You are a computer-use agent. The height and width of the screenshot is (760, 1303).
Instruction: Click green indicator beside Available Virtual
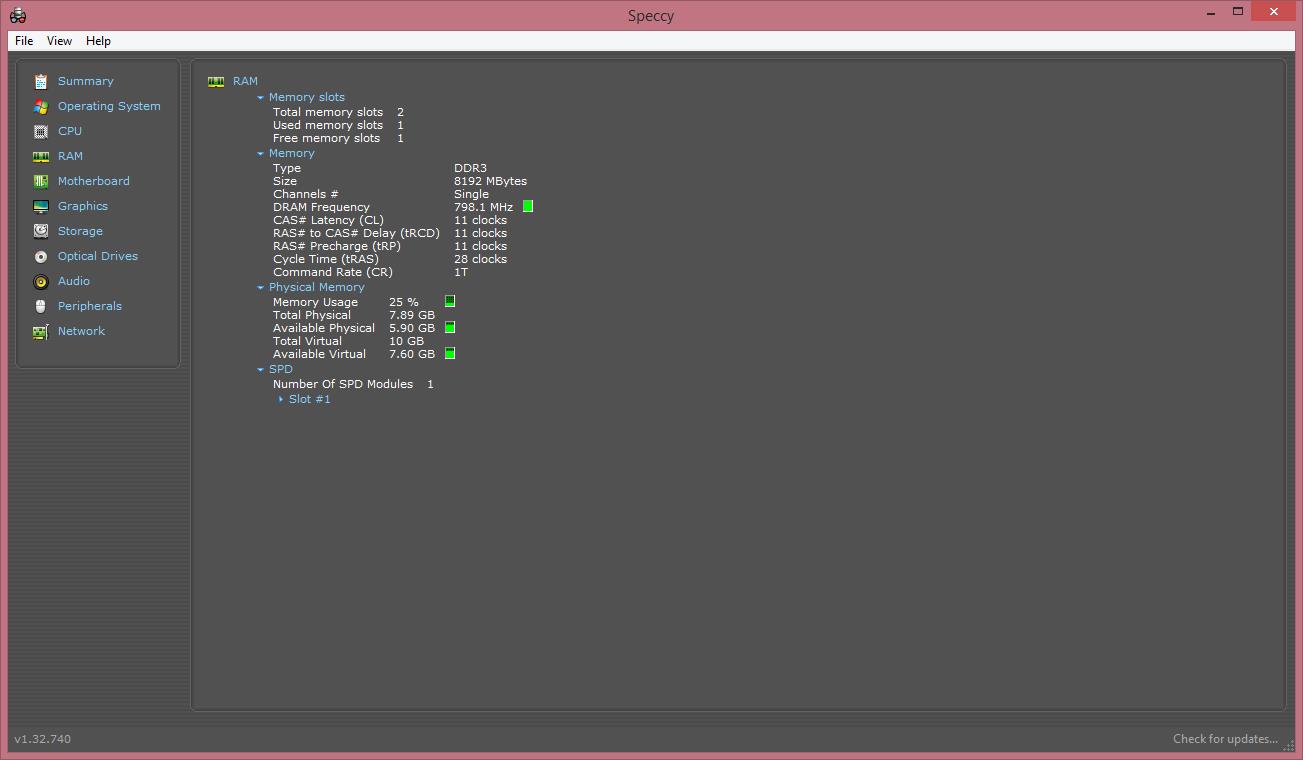pyautogui.click(x=450, y=353)
